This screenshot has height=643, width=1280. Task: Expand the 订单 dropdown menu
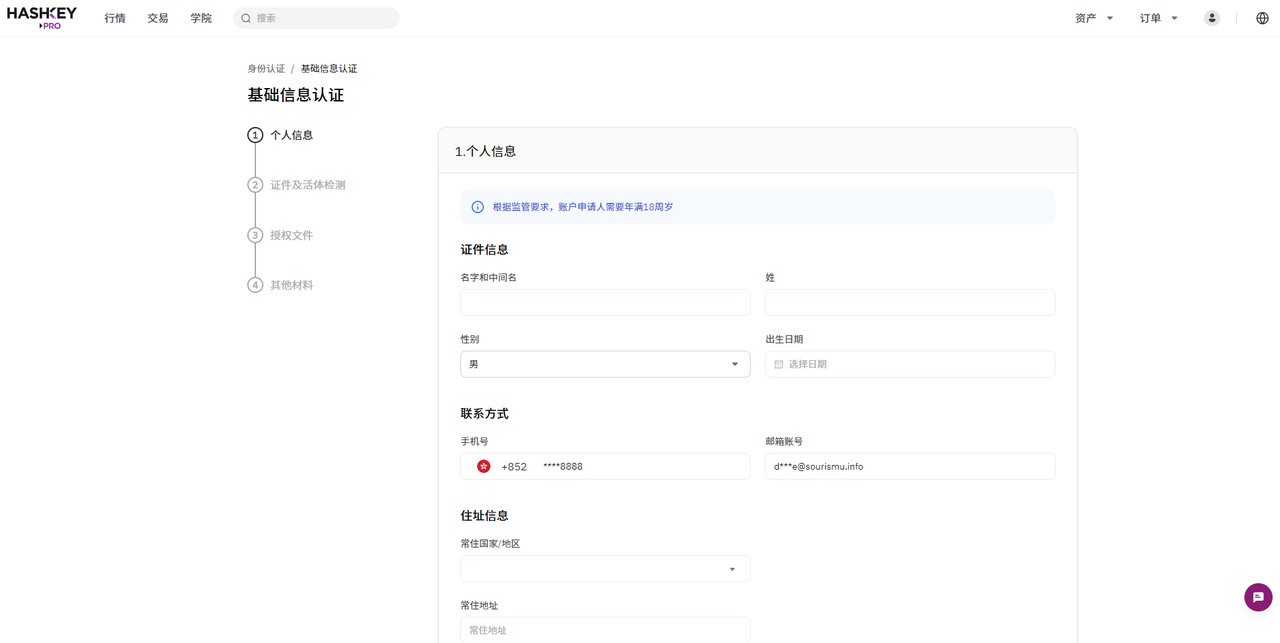pyautogui.click(x=1159, y=18)
